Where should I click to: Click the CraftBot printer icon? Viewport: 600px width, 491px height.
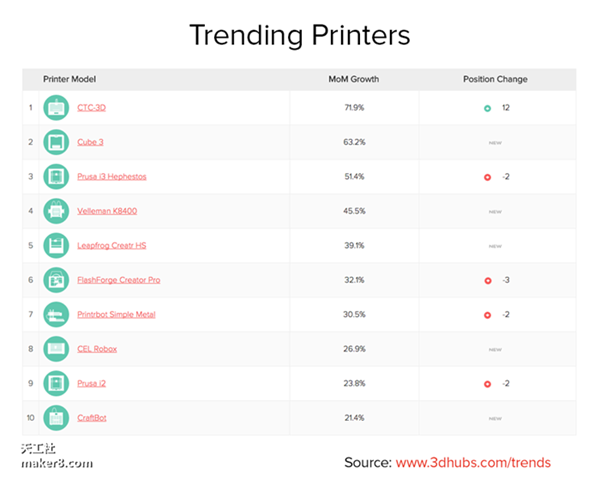pyautogui.click(x=56, y=418)
